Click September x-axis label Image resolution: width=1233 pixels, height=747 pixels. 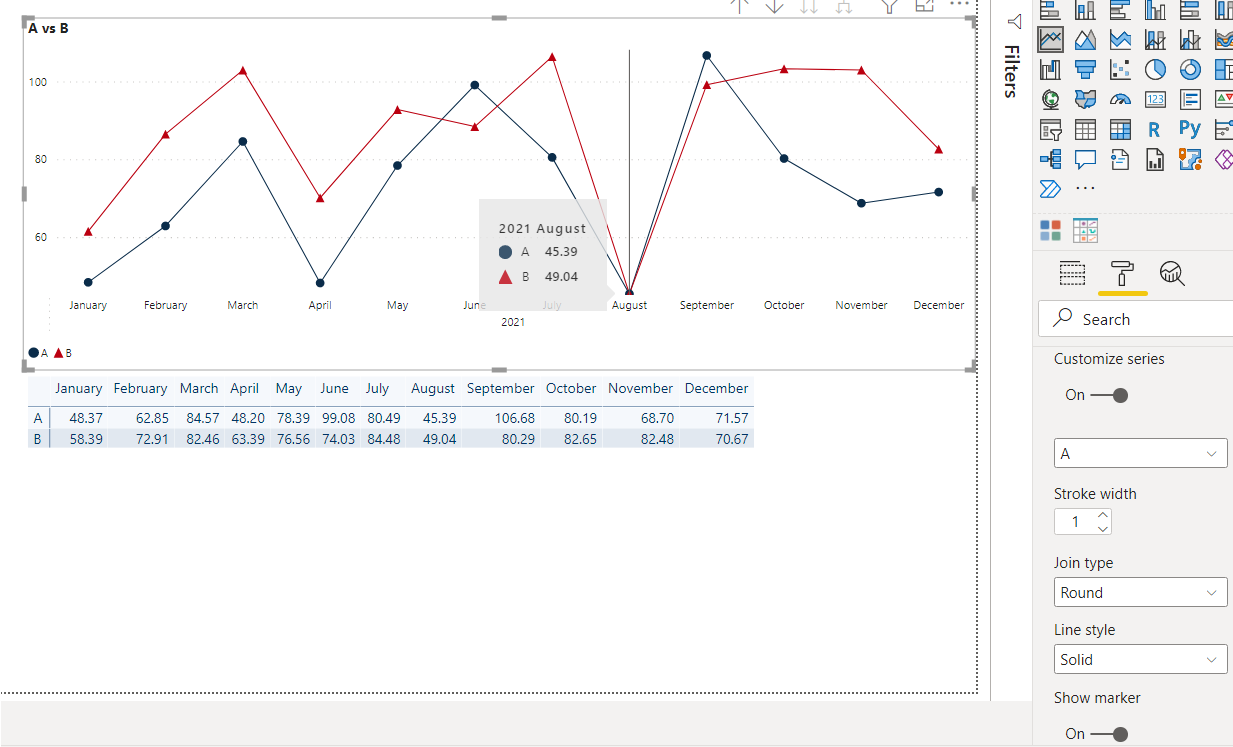(x=707, y=305)
